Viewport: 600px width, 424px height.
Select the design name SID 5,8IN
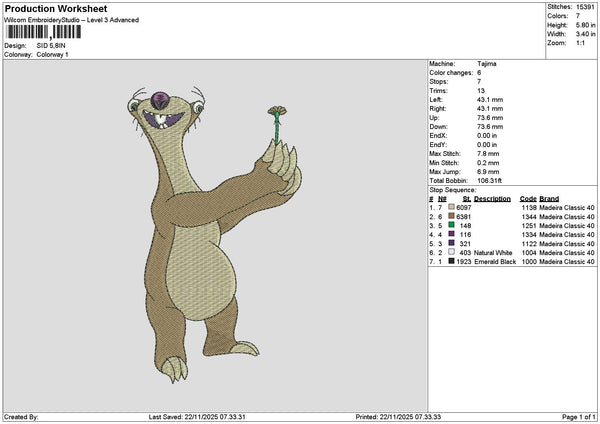(x=51, y=46)
